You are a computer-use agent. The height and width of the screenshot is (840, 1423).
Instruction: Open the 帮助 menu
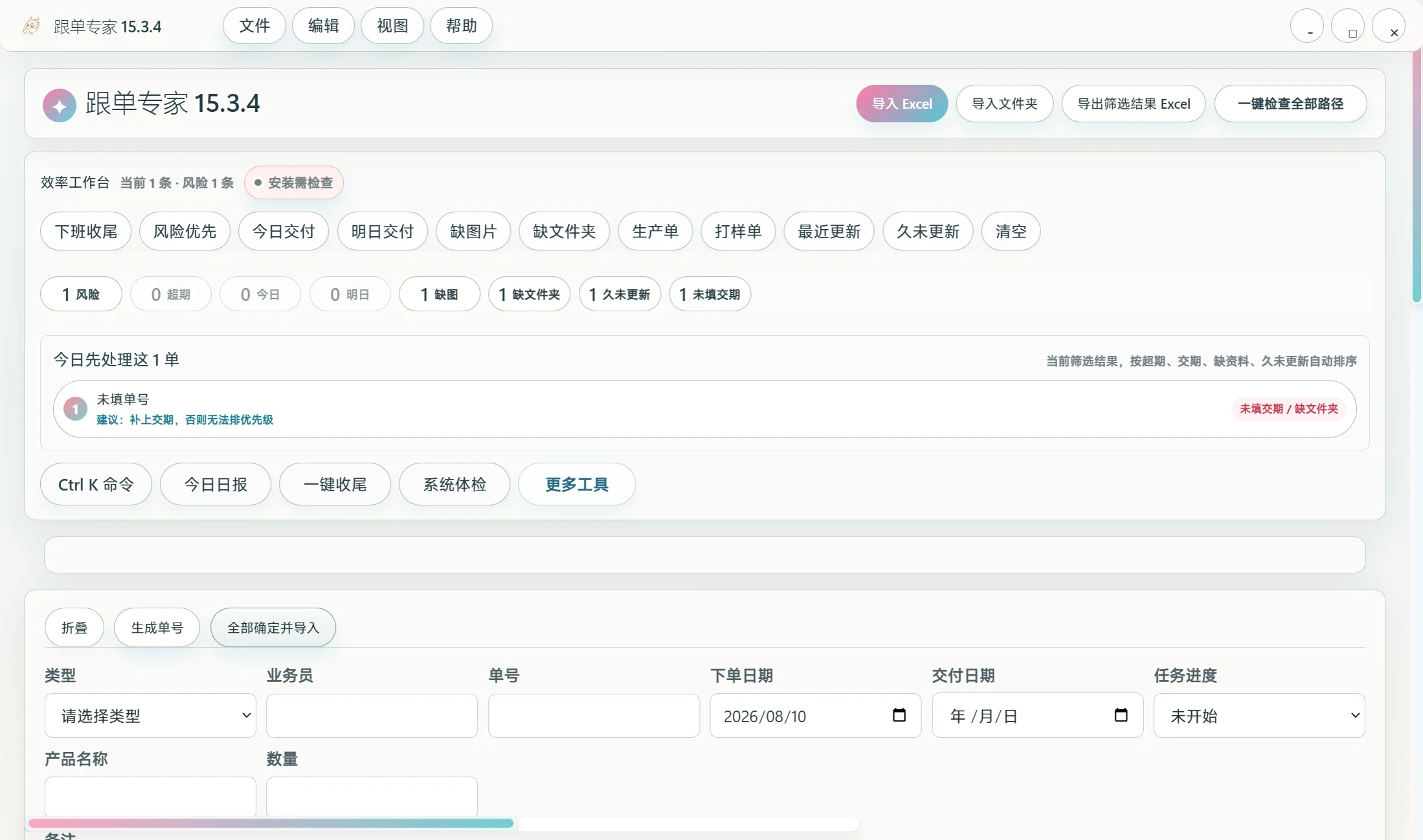click(x=462, y=26)
